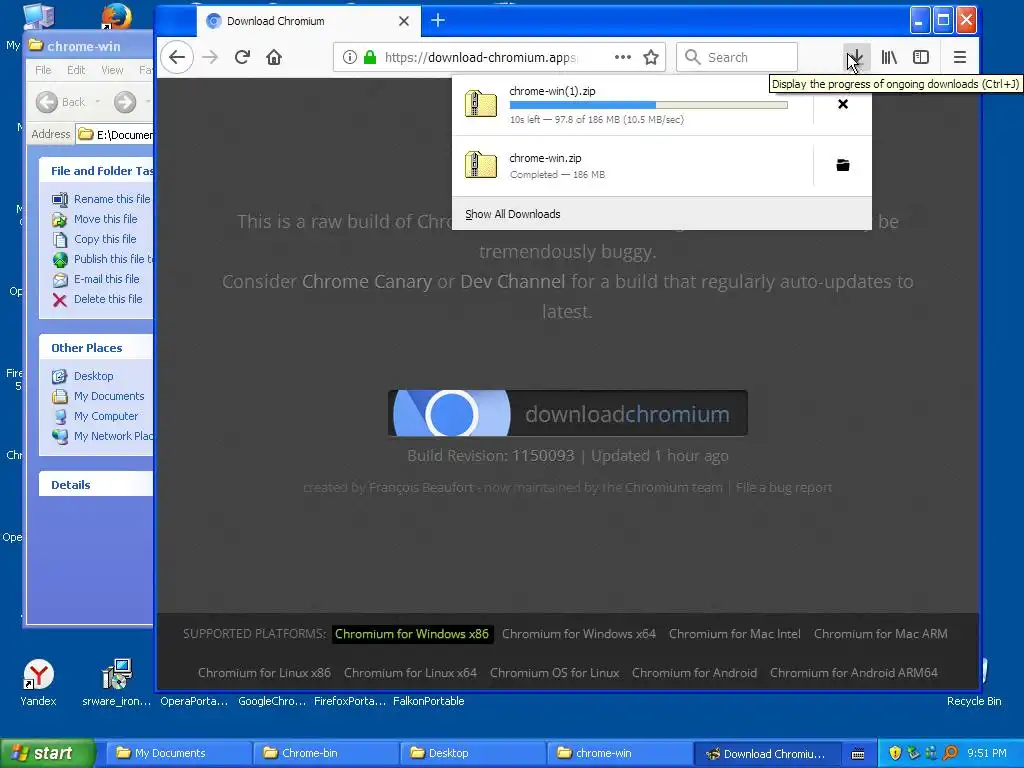1024x768 pixels.
Task: Click the Firefox forward arrow
Action: 210,57
